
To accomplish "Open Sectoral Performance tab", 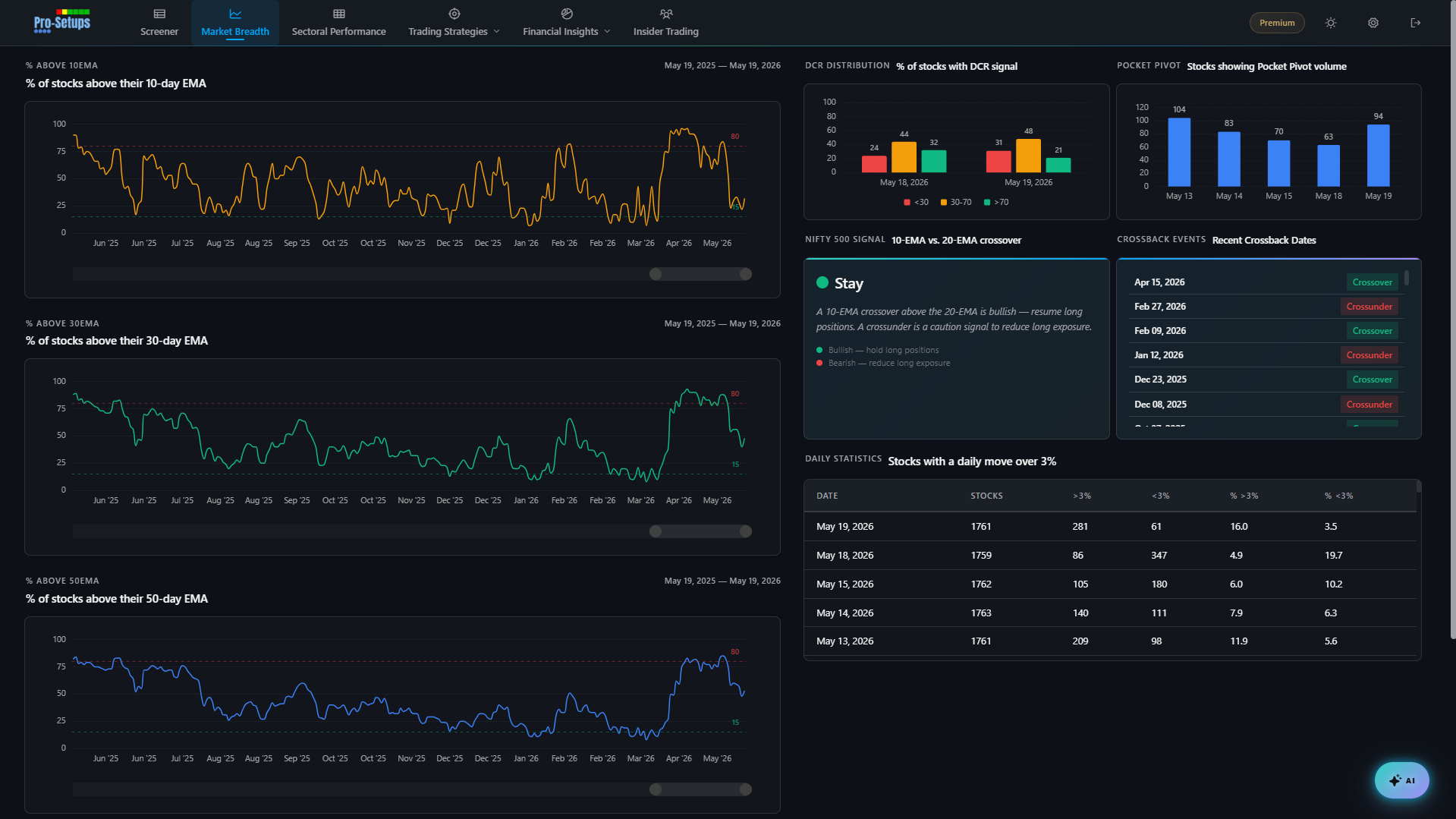I will pyautogui.click(x=339, y=23).
